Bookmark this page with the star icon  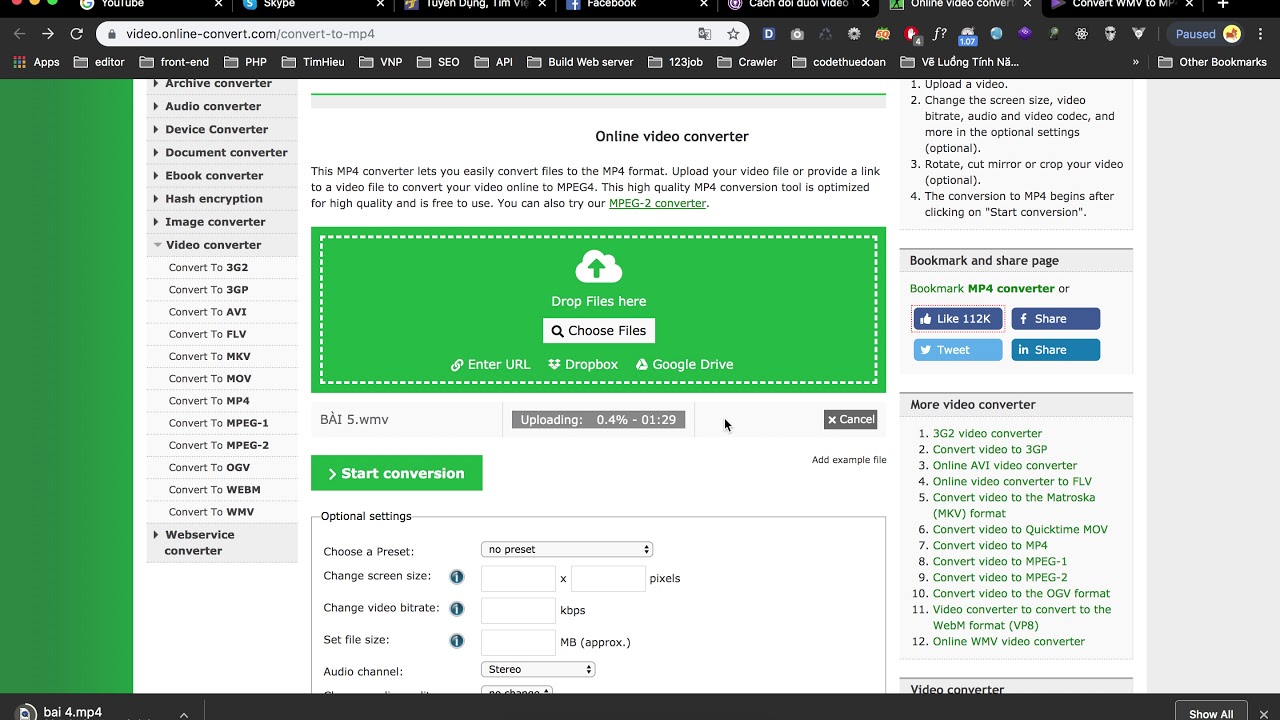733,34
